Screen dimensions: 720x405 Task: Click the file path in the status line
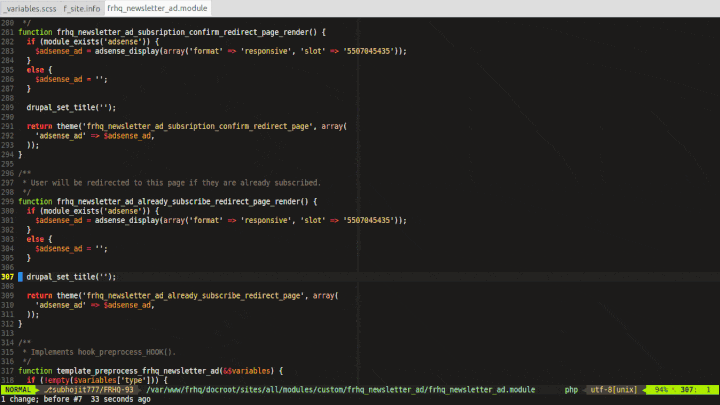(342, 389)
